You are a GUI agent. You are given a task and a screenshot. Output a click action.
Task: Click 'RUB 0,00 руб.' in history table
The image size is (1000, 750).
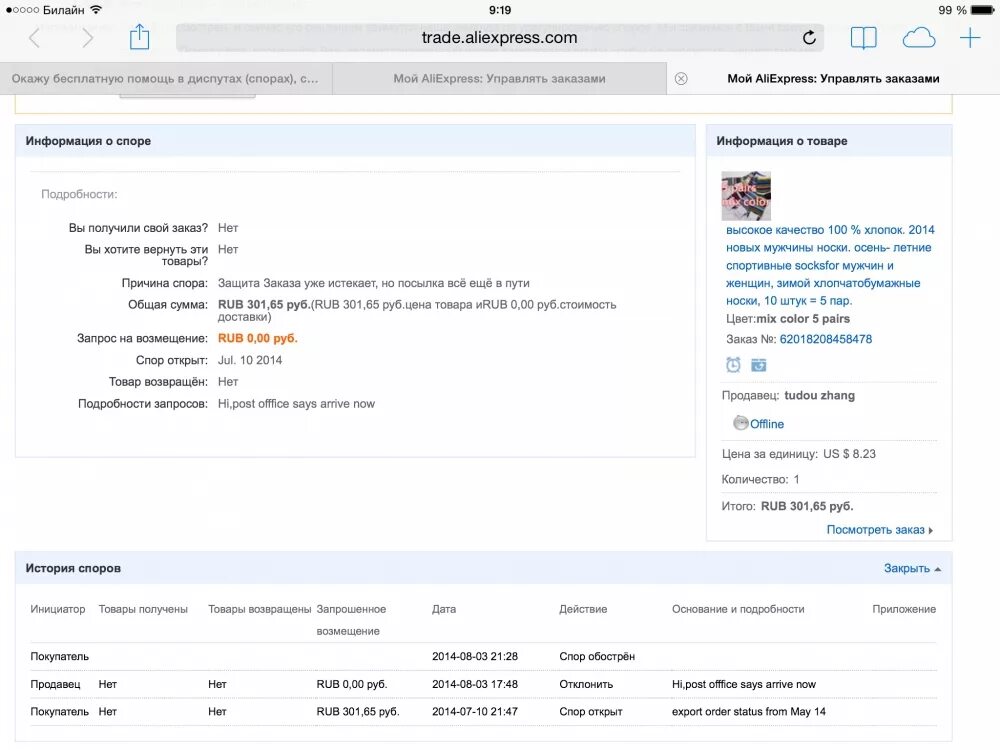point(351,684)
